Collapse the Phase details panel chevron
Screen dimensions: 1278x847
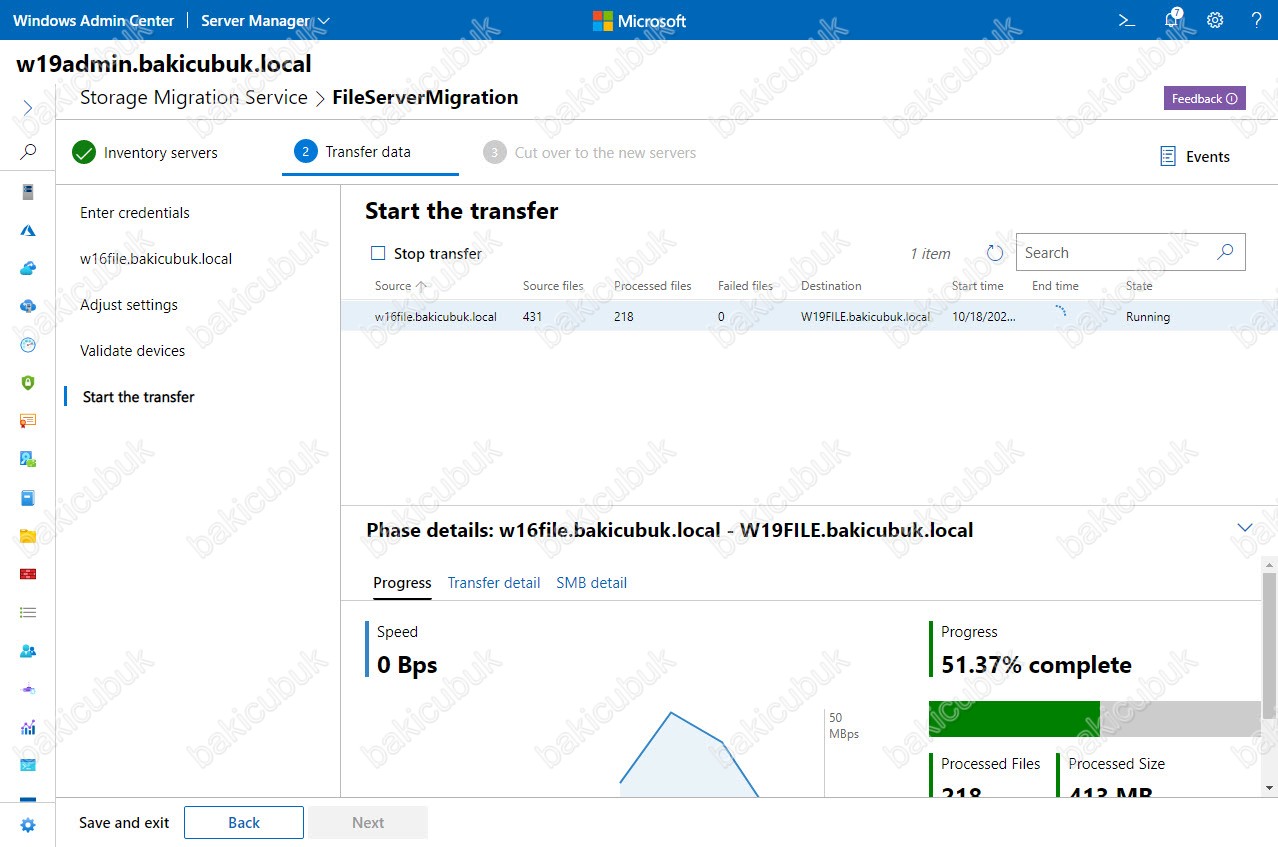(x=1245, y=528)
